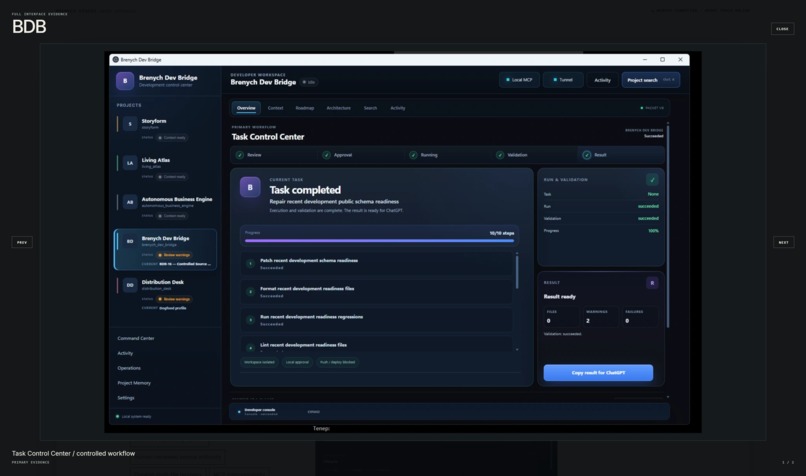This screenshot has height=476, width=806.
Task: Click the step 2 number circle for Format readiness files
Action: point(250,292)
